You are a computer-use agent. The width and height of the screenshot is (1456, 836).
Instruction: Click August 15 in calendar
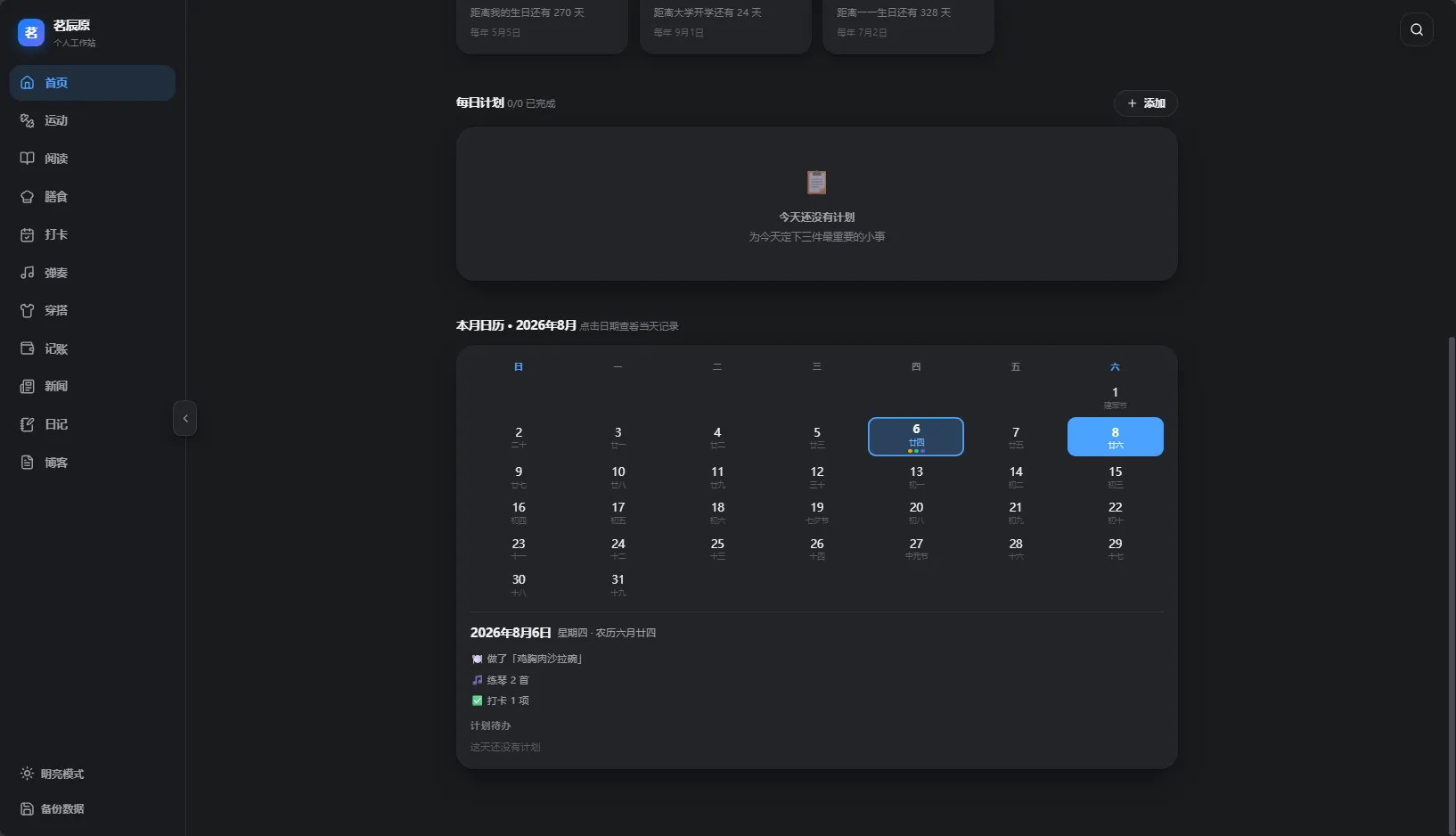click(x=1116, y=477)
